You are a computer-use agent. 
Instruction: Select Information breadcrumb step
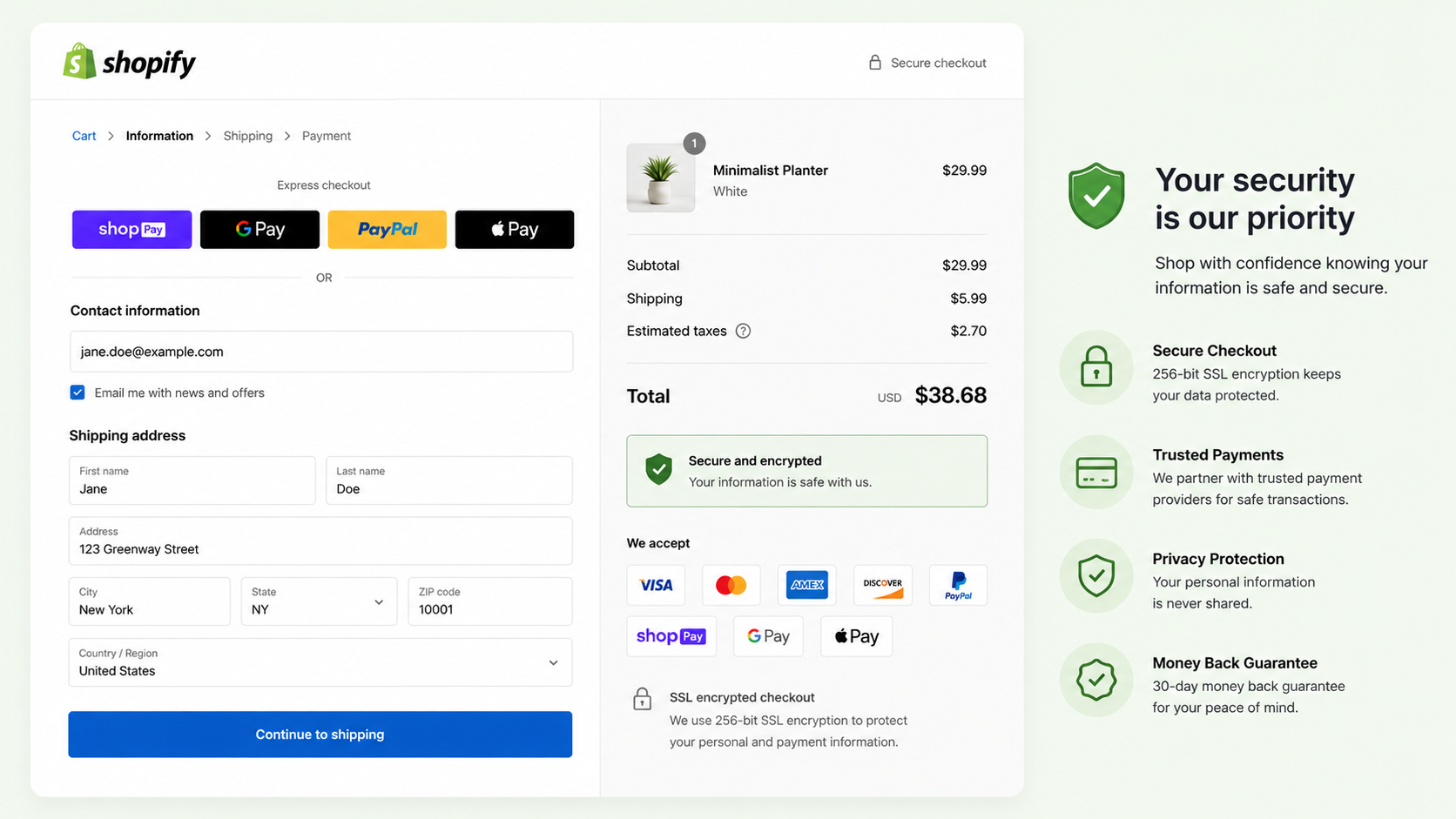pyautogui.click(x=159, y=136)
